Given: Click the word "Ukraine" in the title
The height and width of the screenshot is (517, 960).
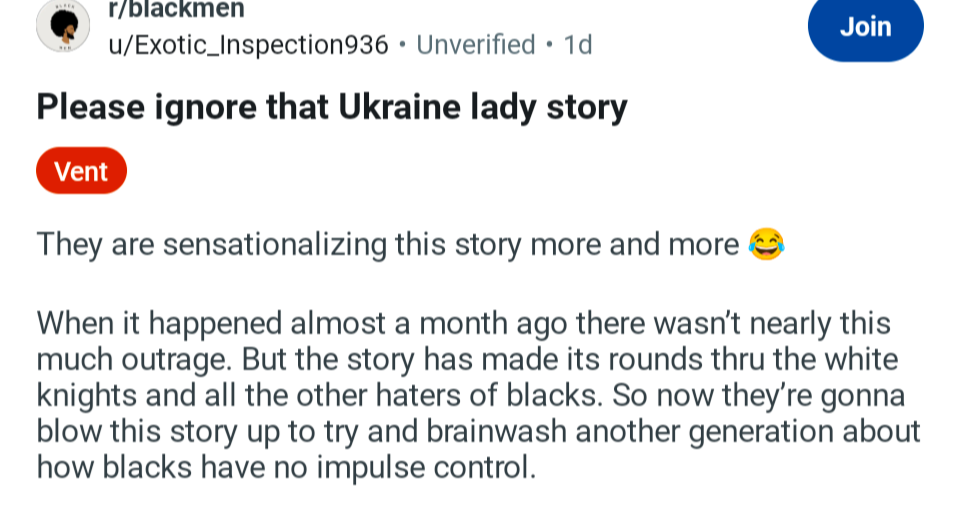Looking at the screenshot, I should click(400, 107).
